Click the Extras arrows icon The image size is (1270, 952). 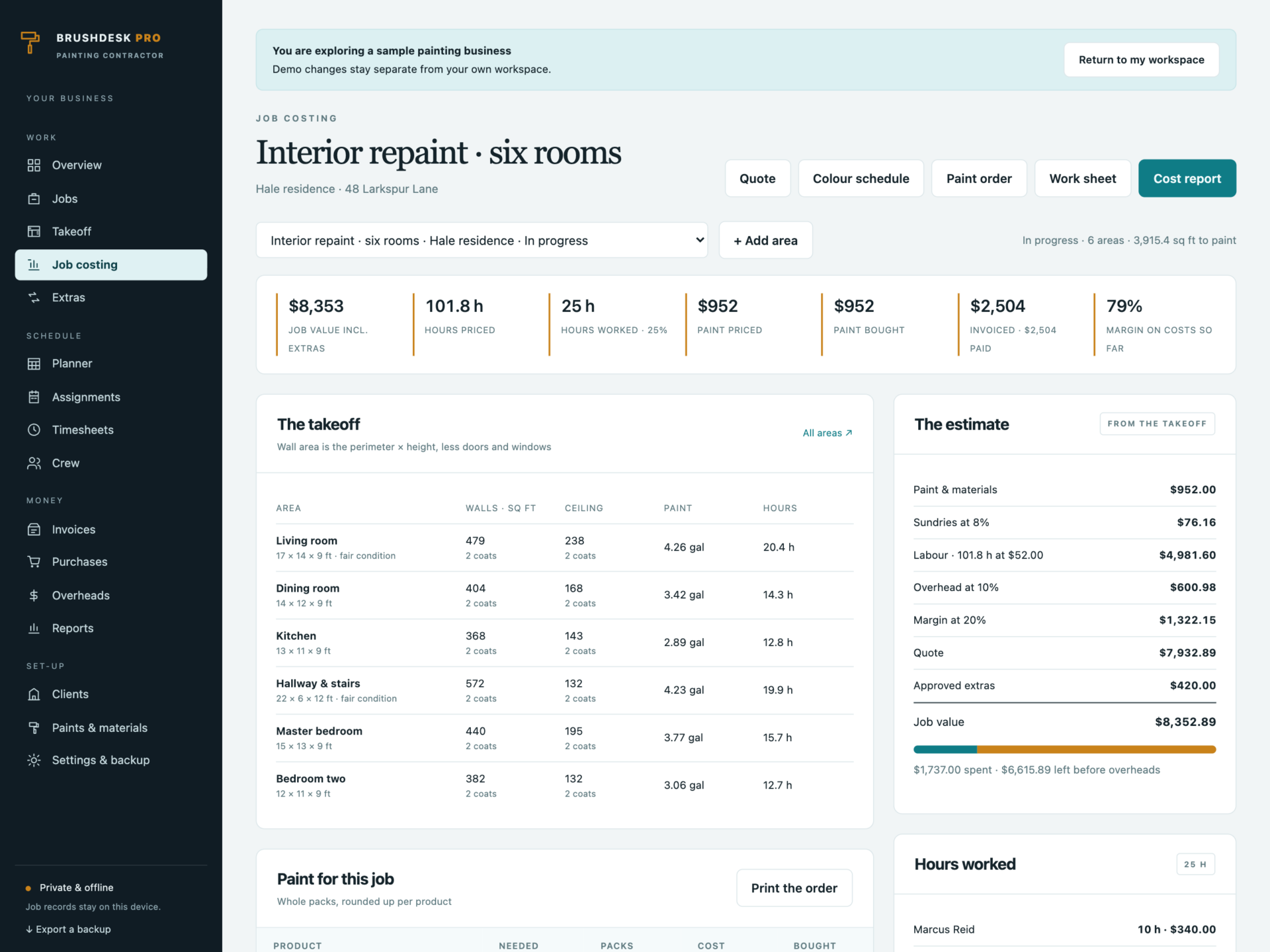pos(34,297)
